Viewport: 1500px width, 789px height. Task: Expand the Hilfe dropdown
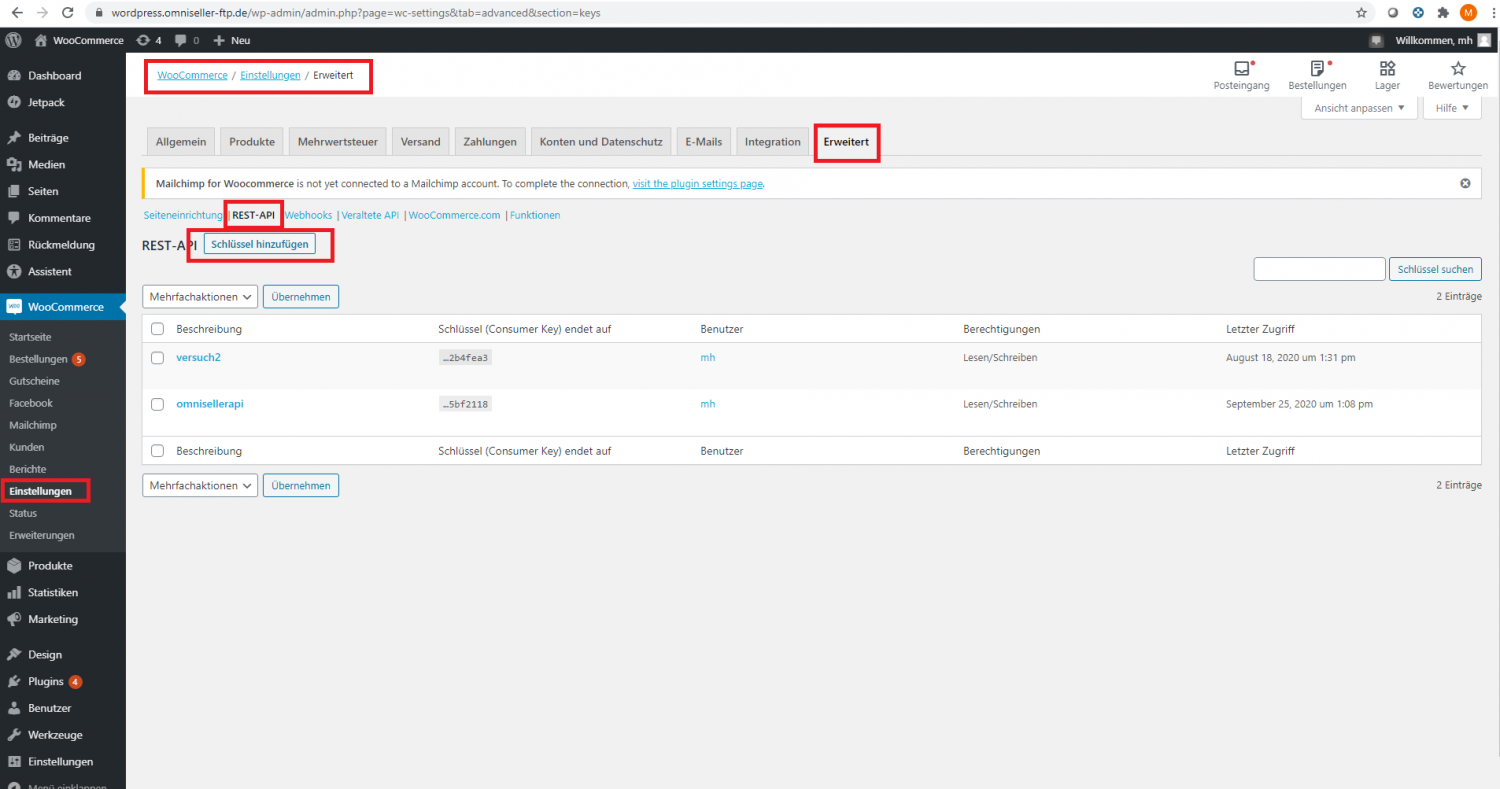(x=1451, y=108)
